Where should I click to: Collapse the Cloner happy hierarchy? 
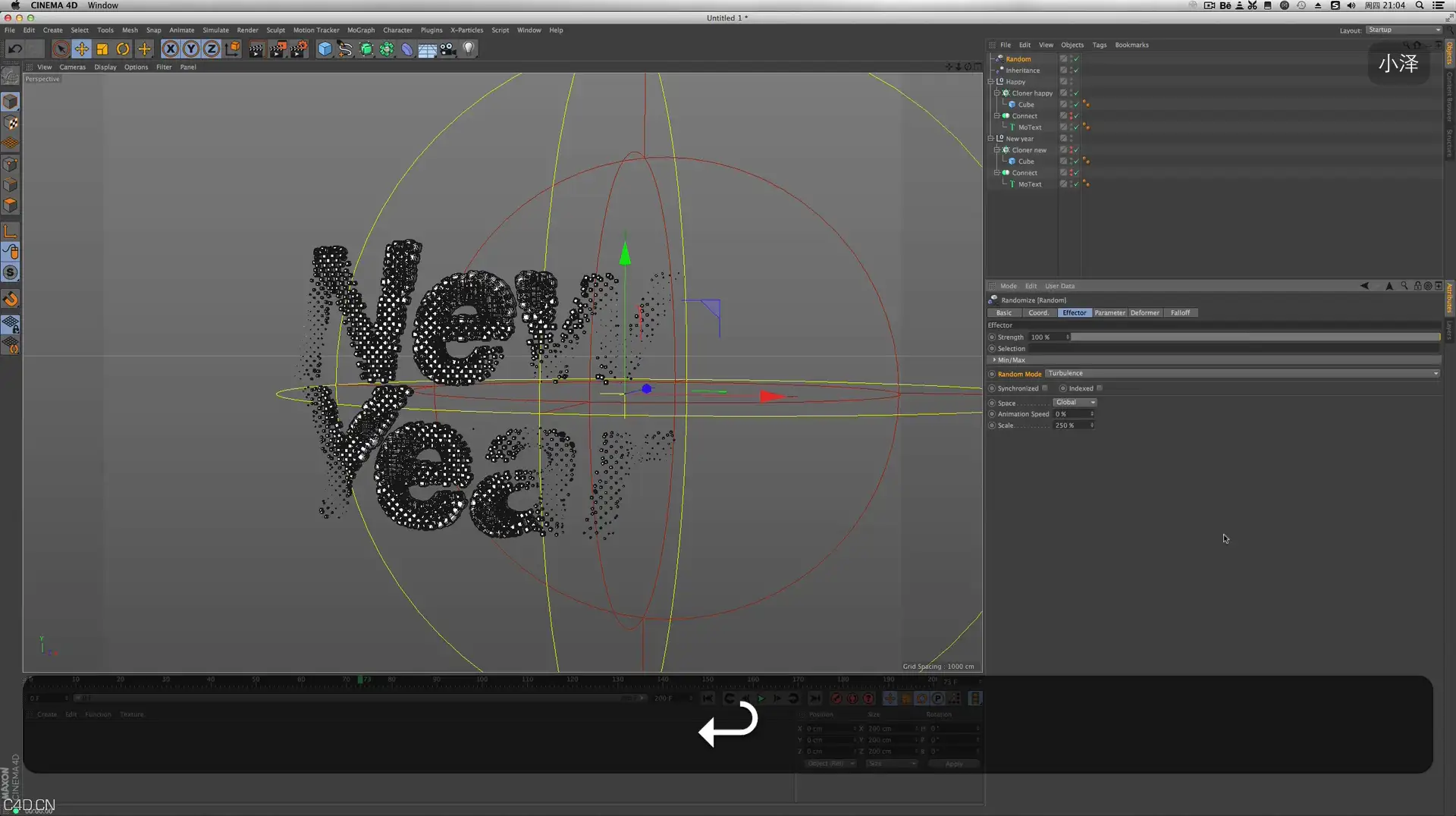(996, 93)
